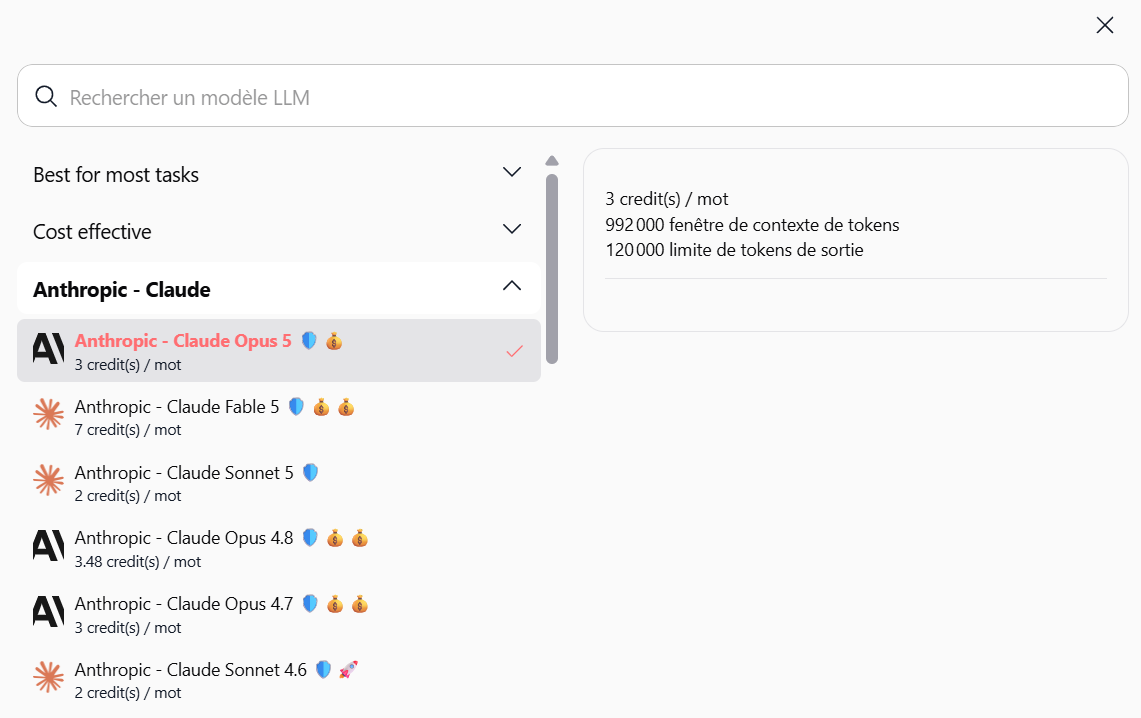
Task: Click the starburst logo beside Claude Sonnet 5
Action: tap(48, 480)
